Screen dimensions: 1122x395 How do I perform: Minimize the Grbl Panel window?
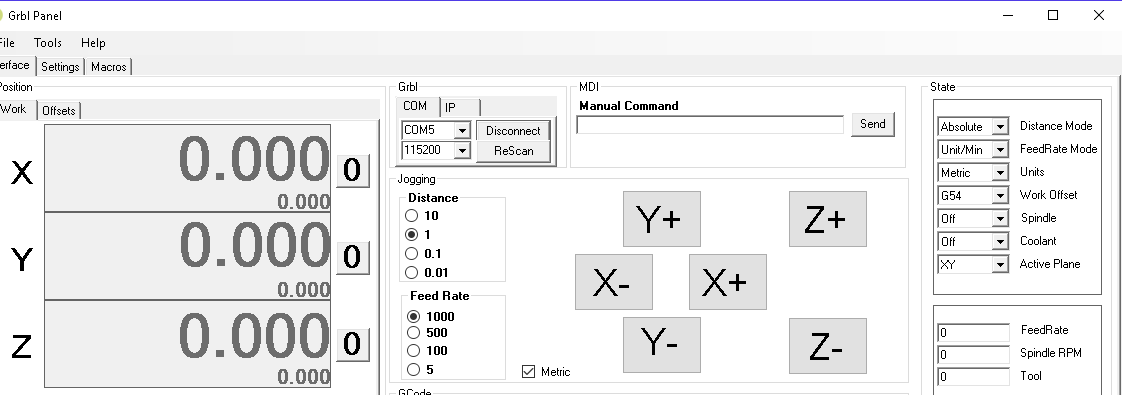(1008, 15)
